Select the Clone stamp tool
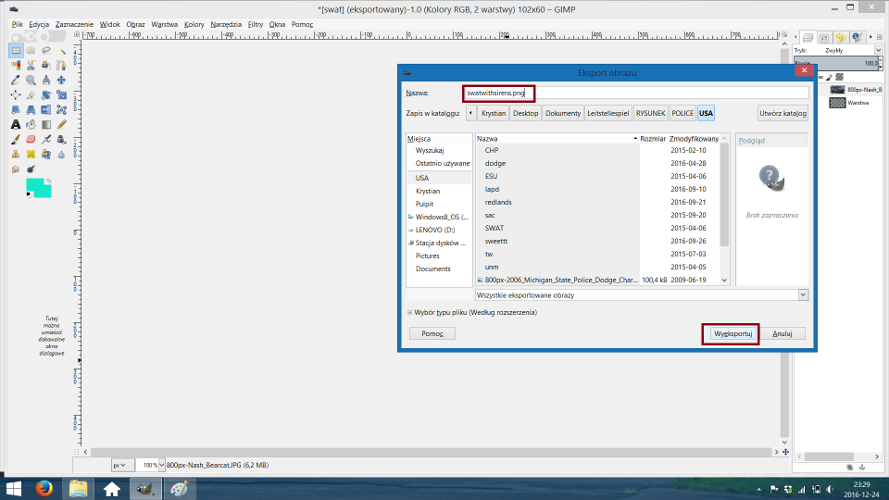The width and height of the screenshot is (889, 500). (16, 154)
